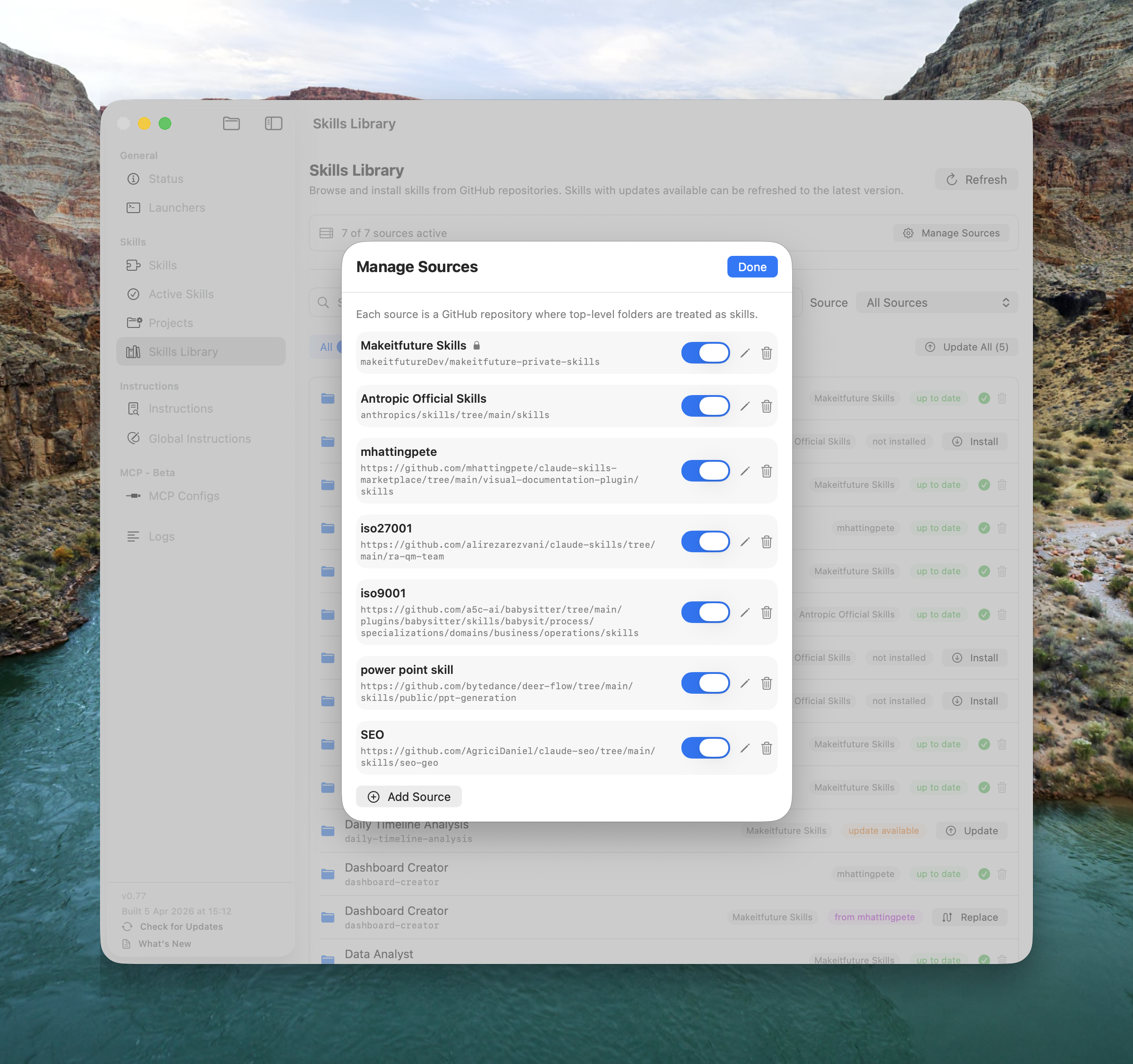Click the trash icon for SEO source

click(x=766, y=748)
